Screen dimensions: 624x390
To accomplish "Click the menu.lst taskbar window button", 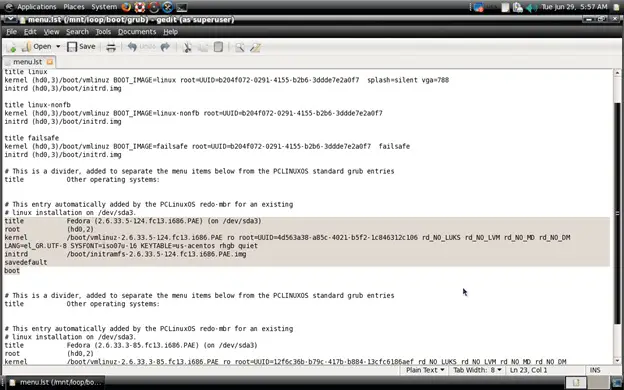I will pos(55,382).
